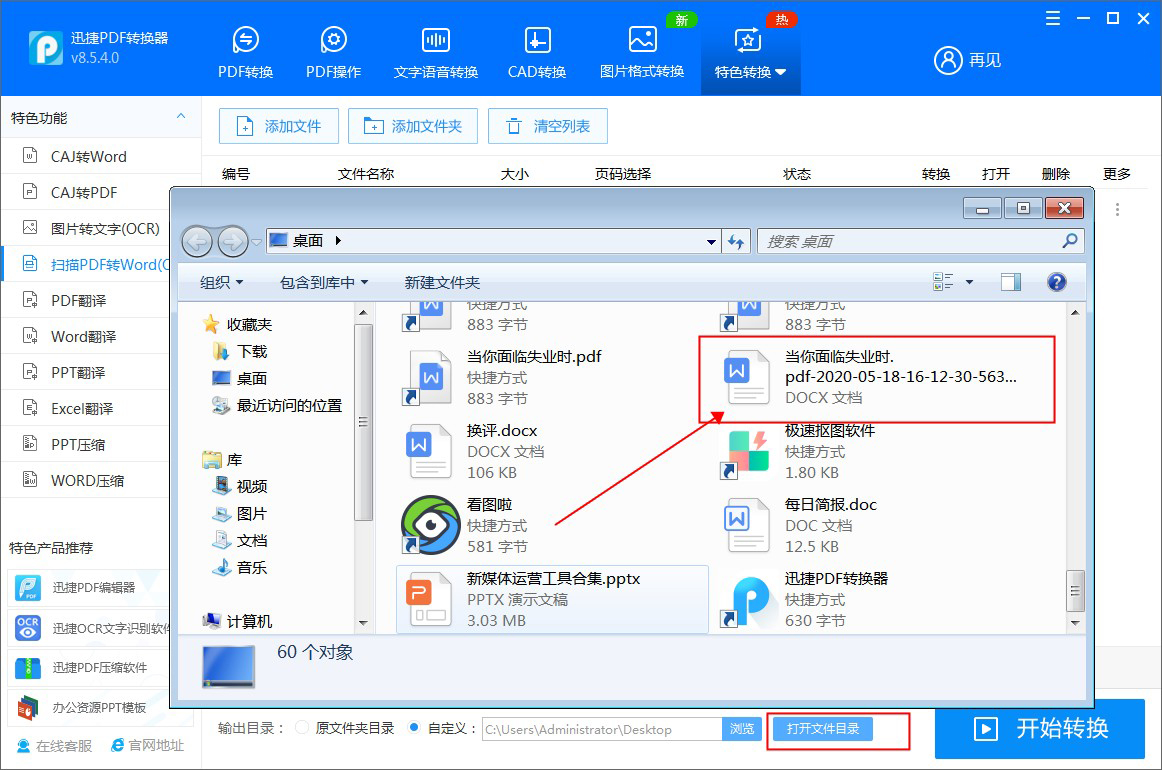Open the PDF转换 tool
Viewport: 1162px width, 770px height.
point(244,50)
